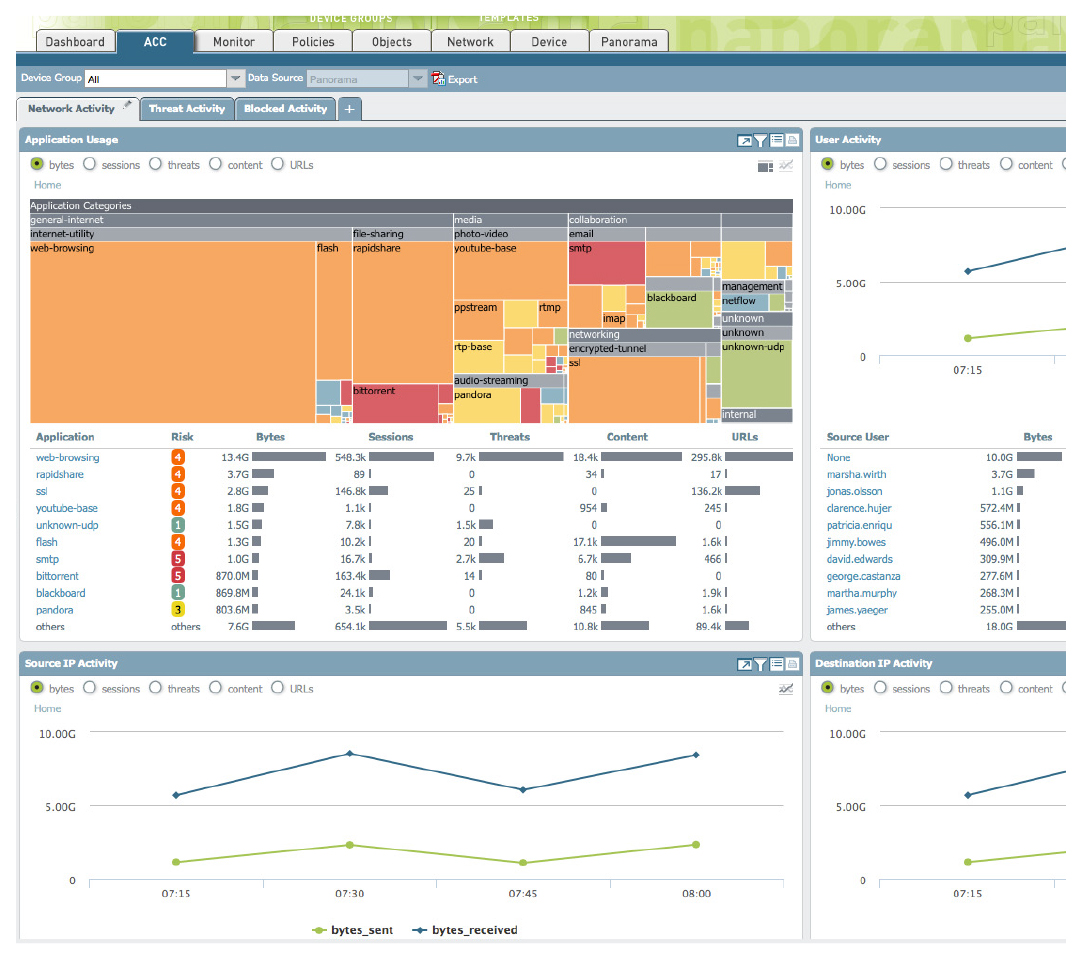Click the plus icon to add new tab
Viewport: 1075px width, 961px height.
(x=349, y=109)
